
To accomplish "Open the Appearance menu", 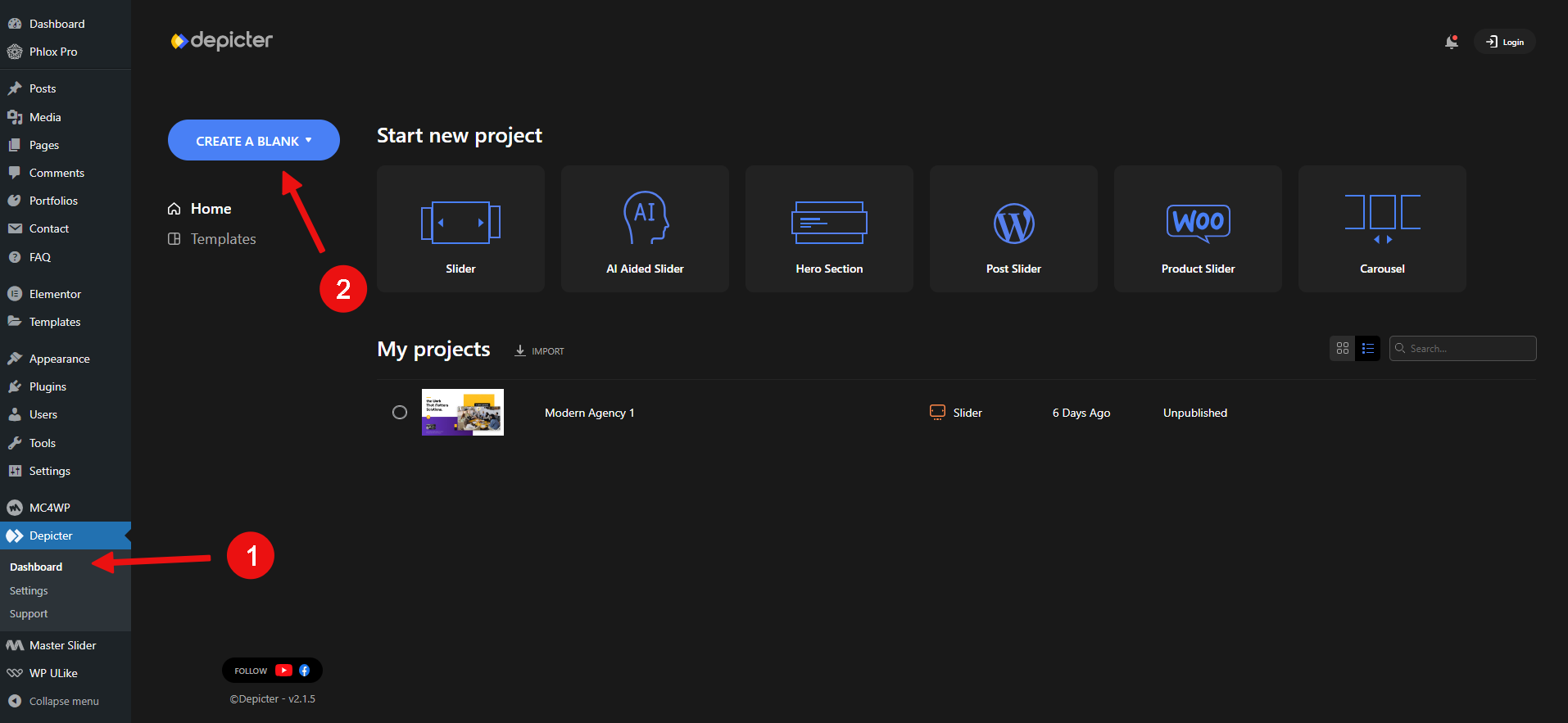I will (x=66, y=359).
